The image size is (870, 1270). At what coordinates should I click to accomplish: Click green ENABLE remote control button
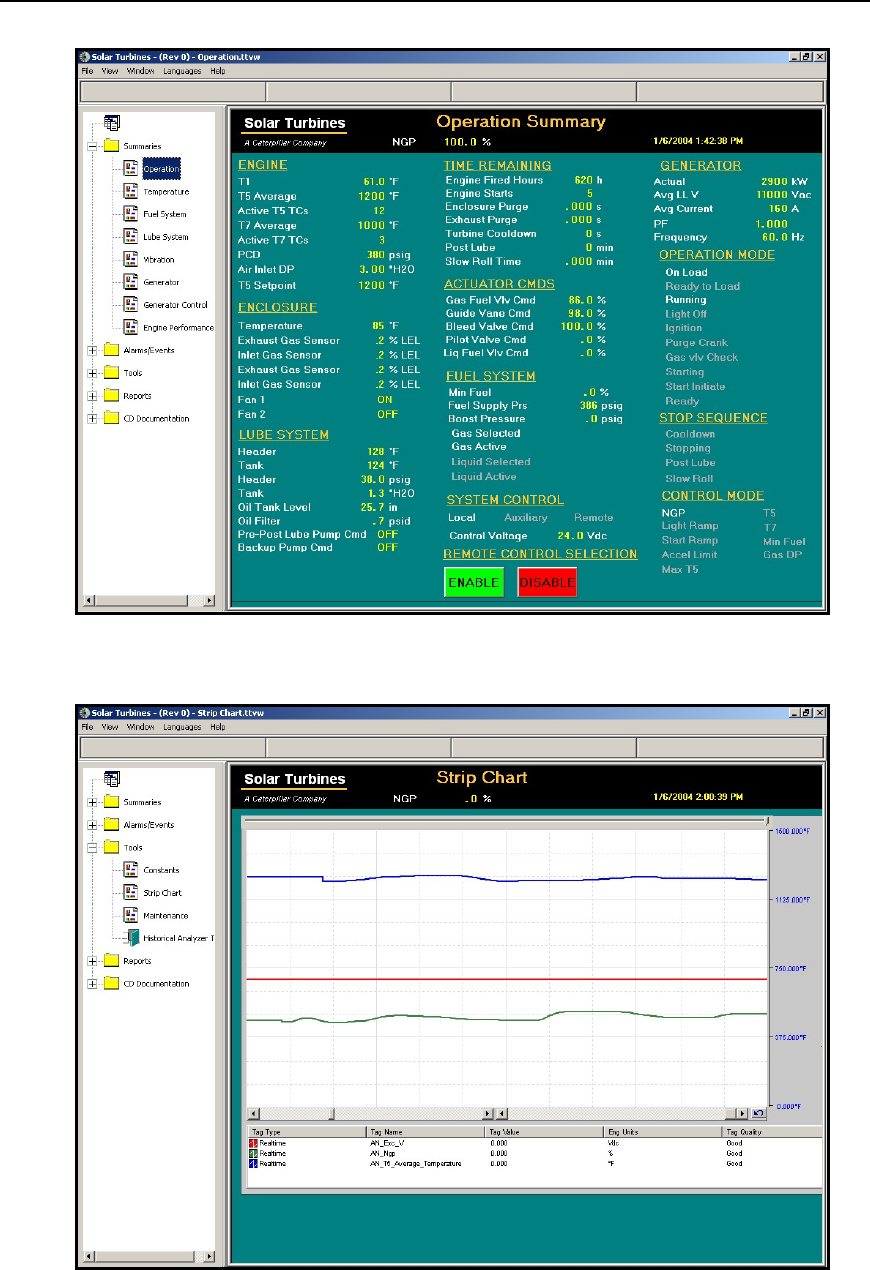coord(474,582)
